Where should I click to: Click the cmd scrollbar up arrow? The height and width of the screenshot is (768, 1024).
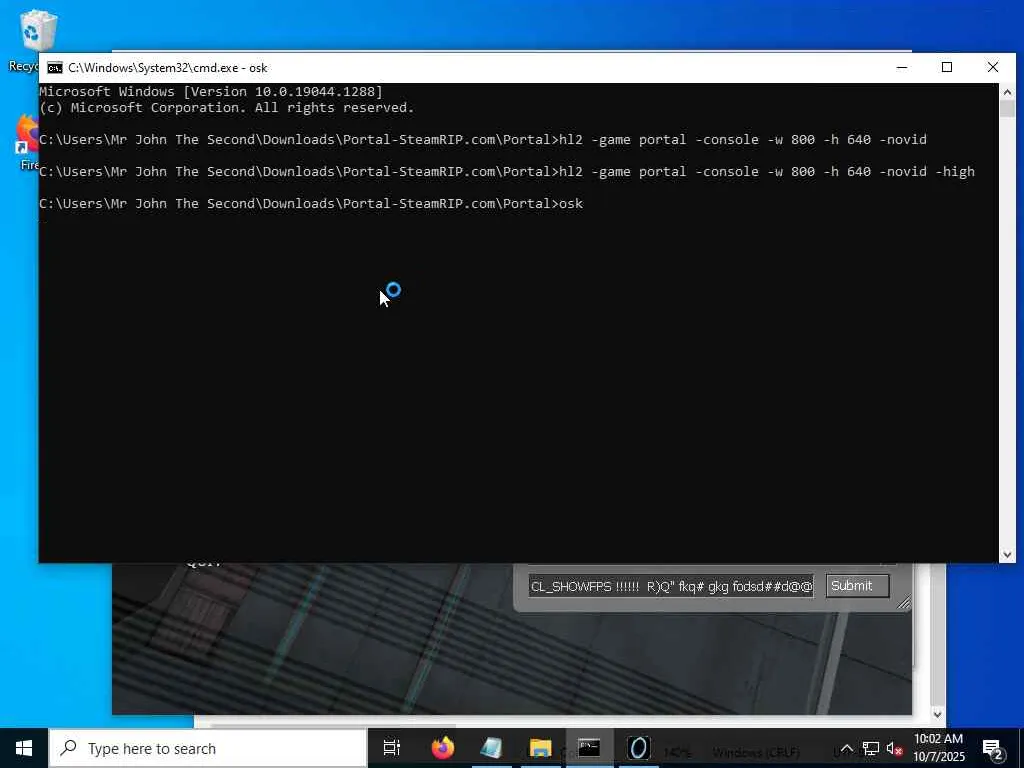coord(1007,92)
